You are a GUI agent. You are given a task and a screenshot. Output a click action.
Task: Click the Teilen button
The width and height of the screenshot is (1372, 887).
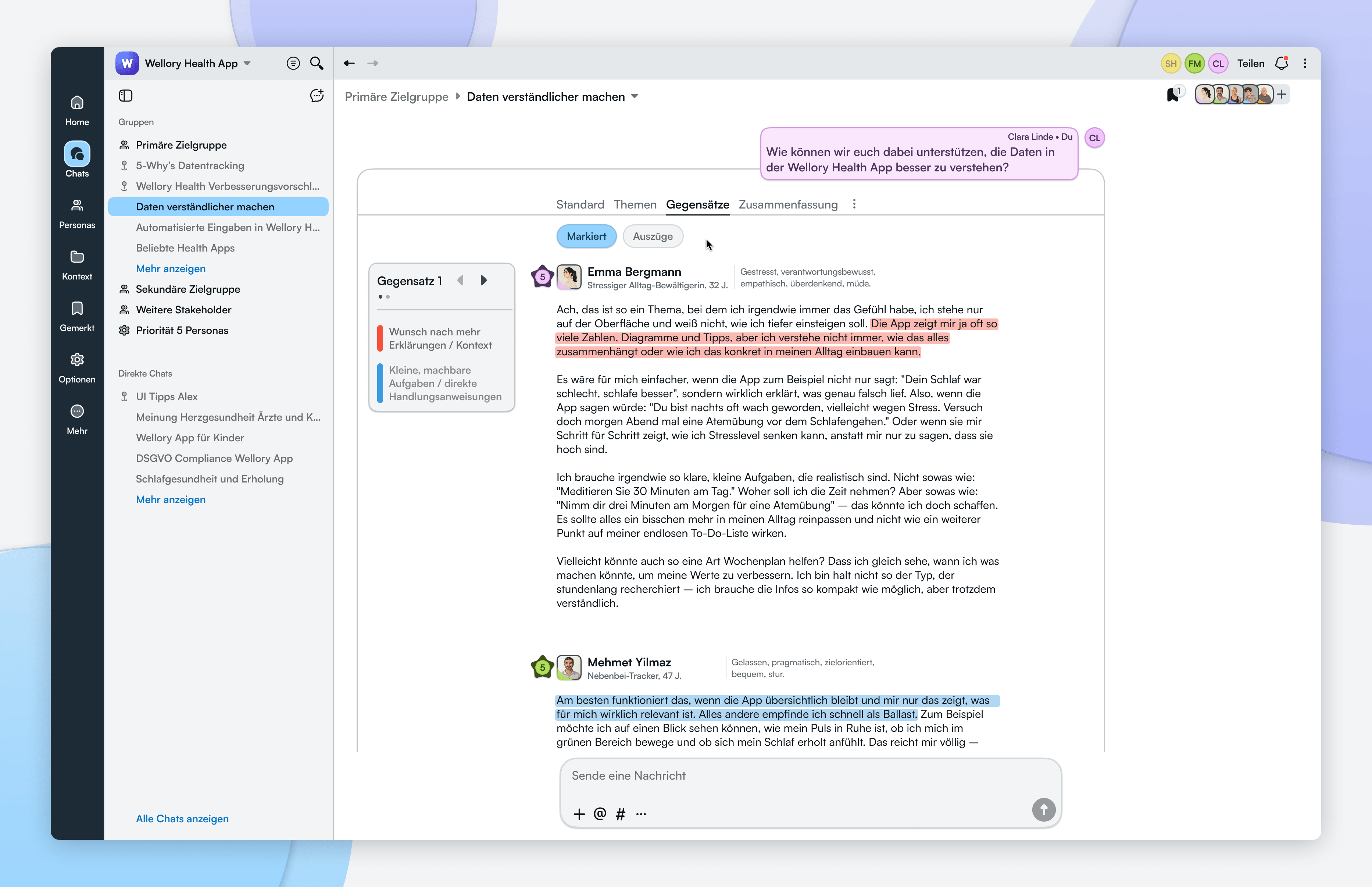point(1251,63)
